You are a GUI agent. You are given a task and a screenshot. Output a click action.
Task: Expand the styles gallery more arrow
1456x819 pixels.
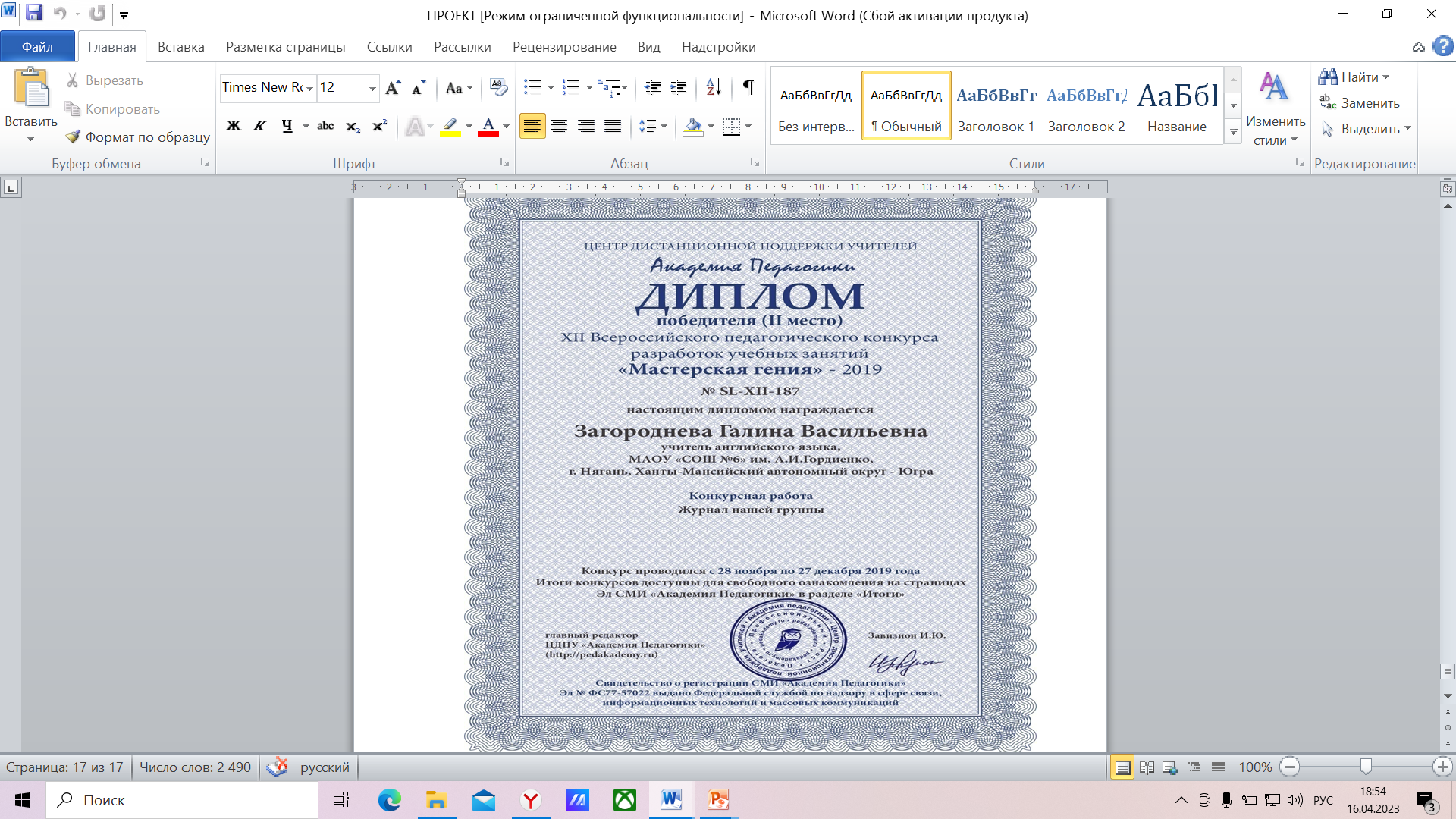[x=1234, y=133]
